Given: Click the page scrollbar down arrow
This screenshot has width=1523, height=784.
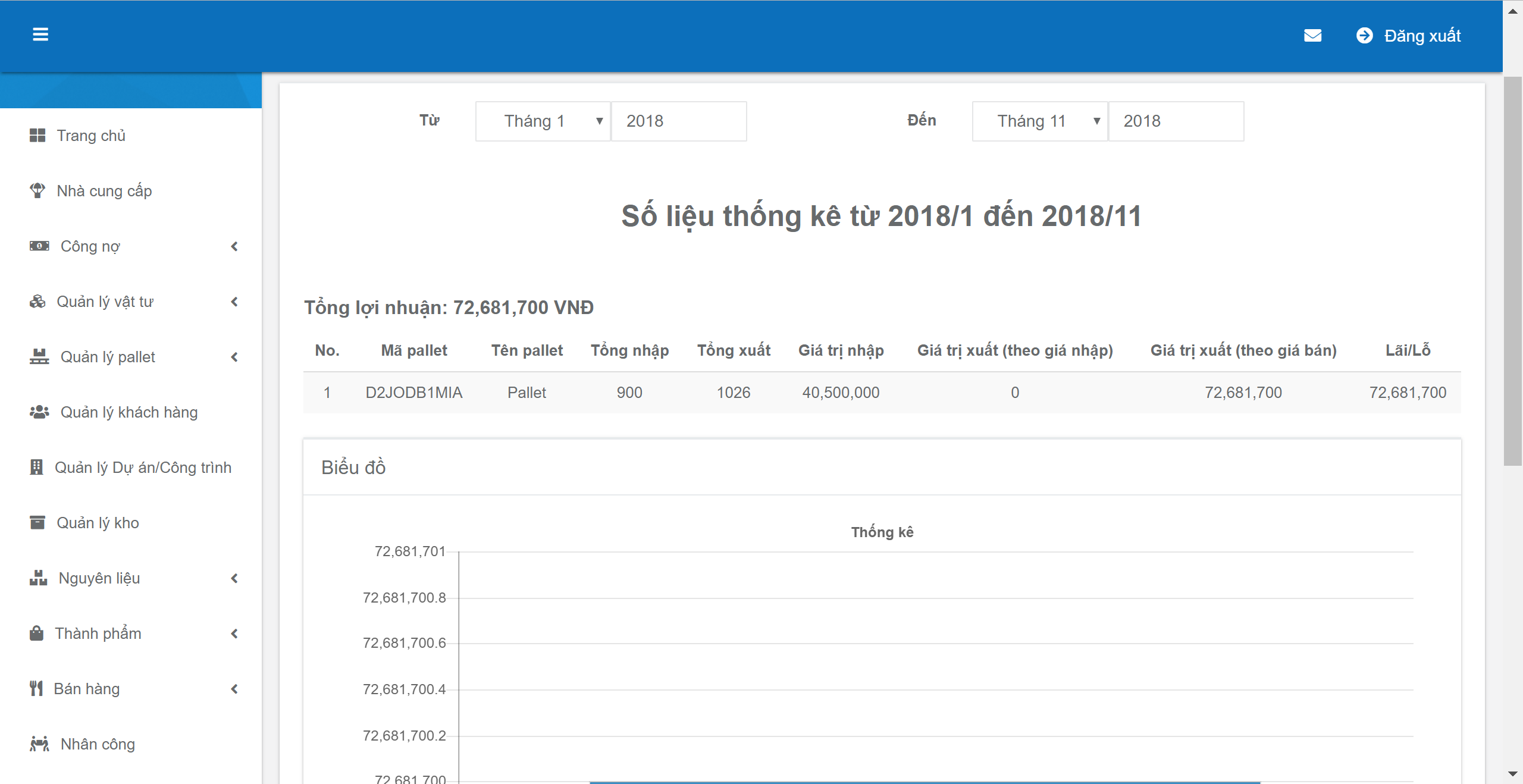Looking at the screenshot, I should click(x=1512, y=774).
